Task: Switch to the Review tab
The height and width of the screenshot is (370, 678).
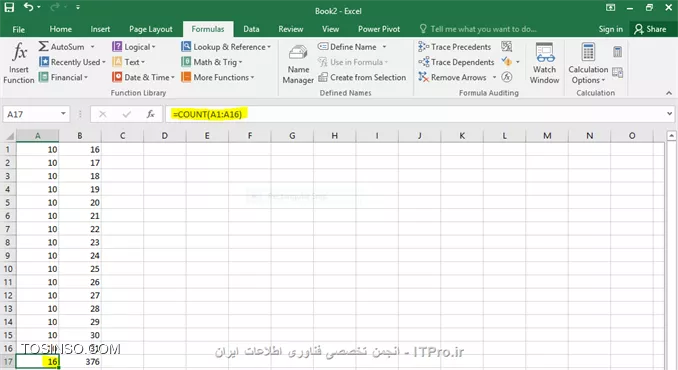Action: pos(291,29)
